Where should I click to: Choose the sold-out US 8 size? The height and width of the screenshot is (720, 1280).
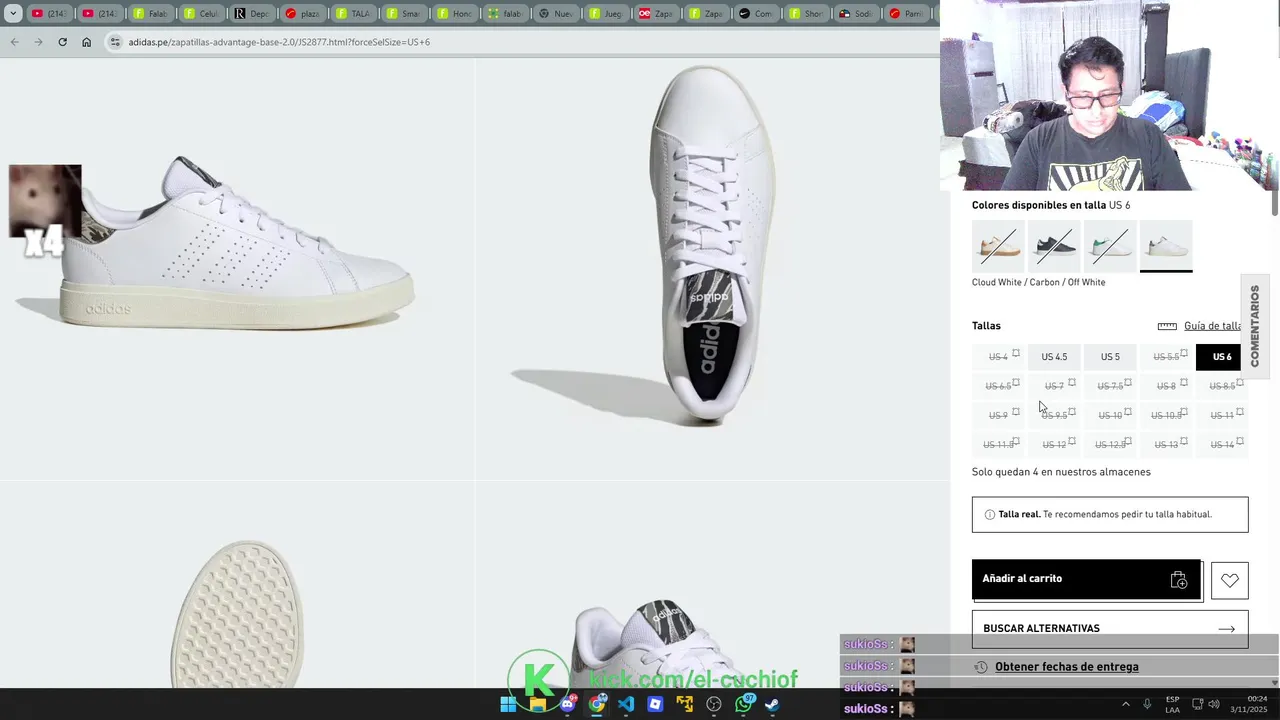tap(1166, 386)
